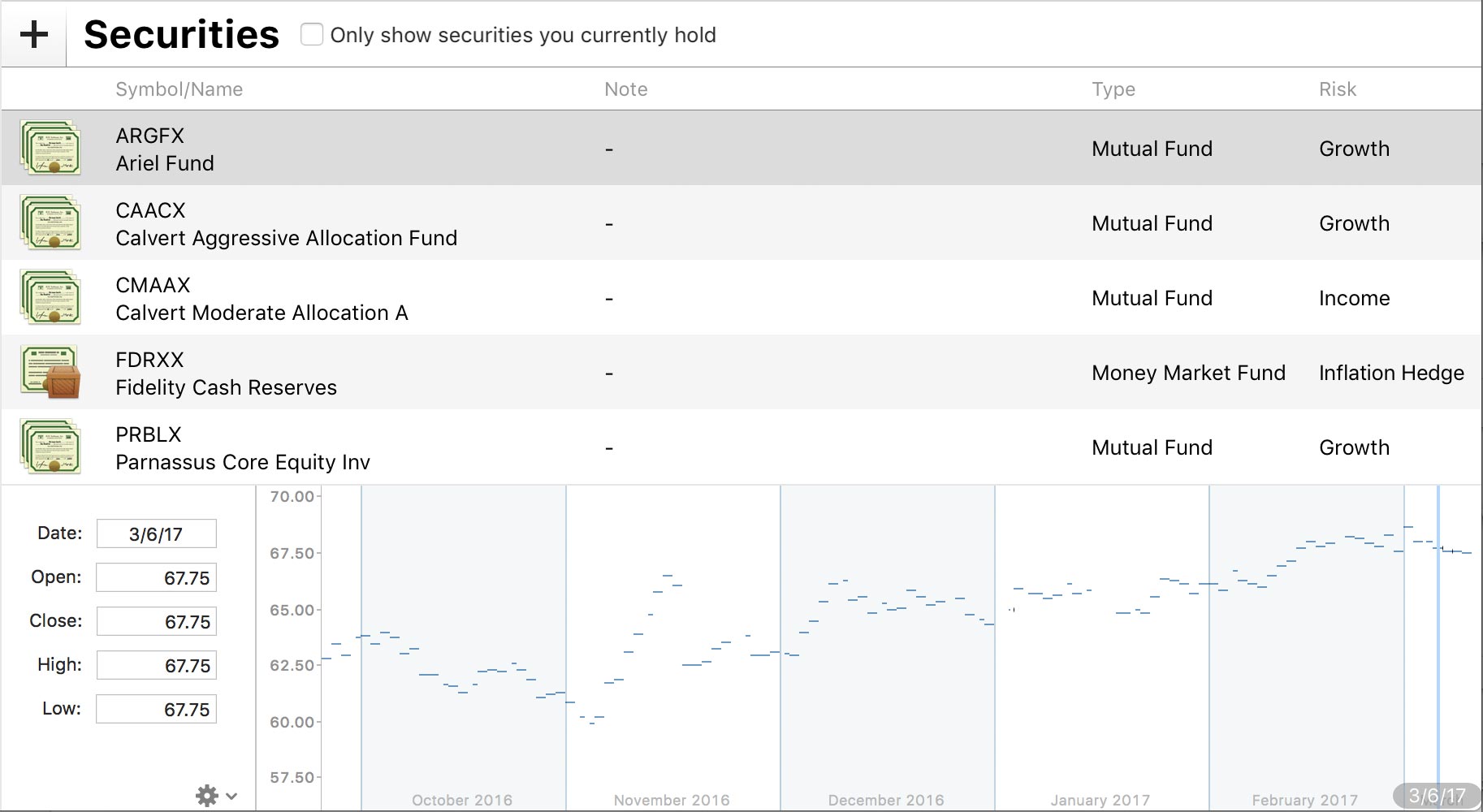Sort securities by Type column header
The width and height of the screenshot is (1483, 812).
(x=1113, y=89)
